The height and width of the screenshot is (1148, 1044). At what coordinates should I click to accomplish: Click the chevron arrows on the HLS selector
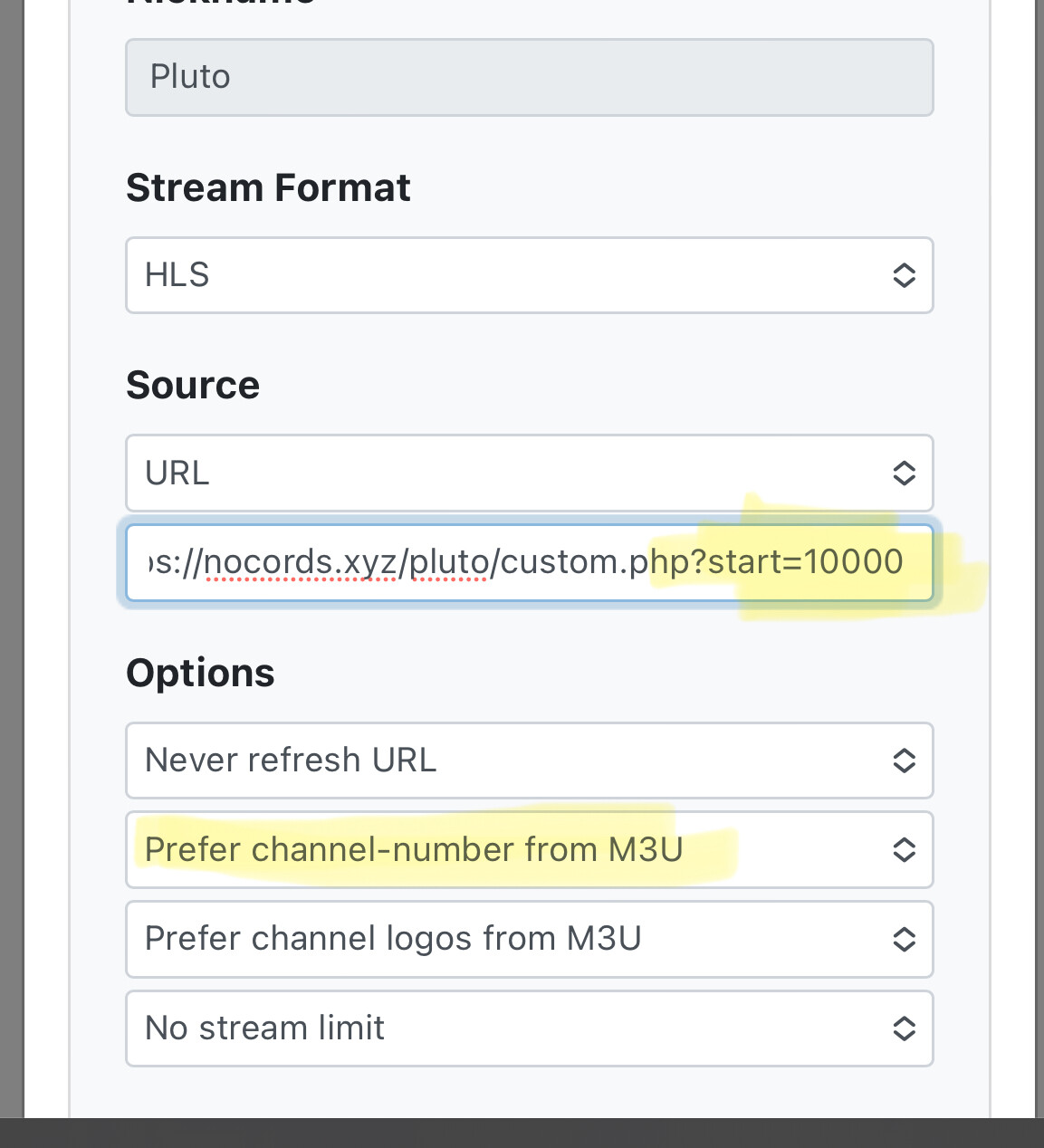pos(904,275)
